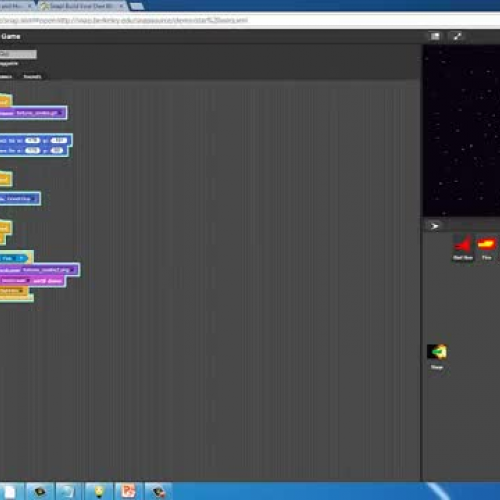
Task: Select the Stage thumbnail with green ship
Action: coord(437,356)
